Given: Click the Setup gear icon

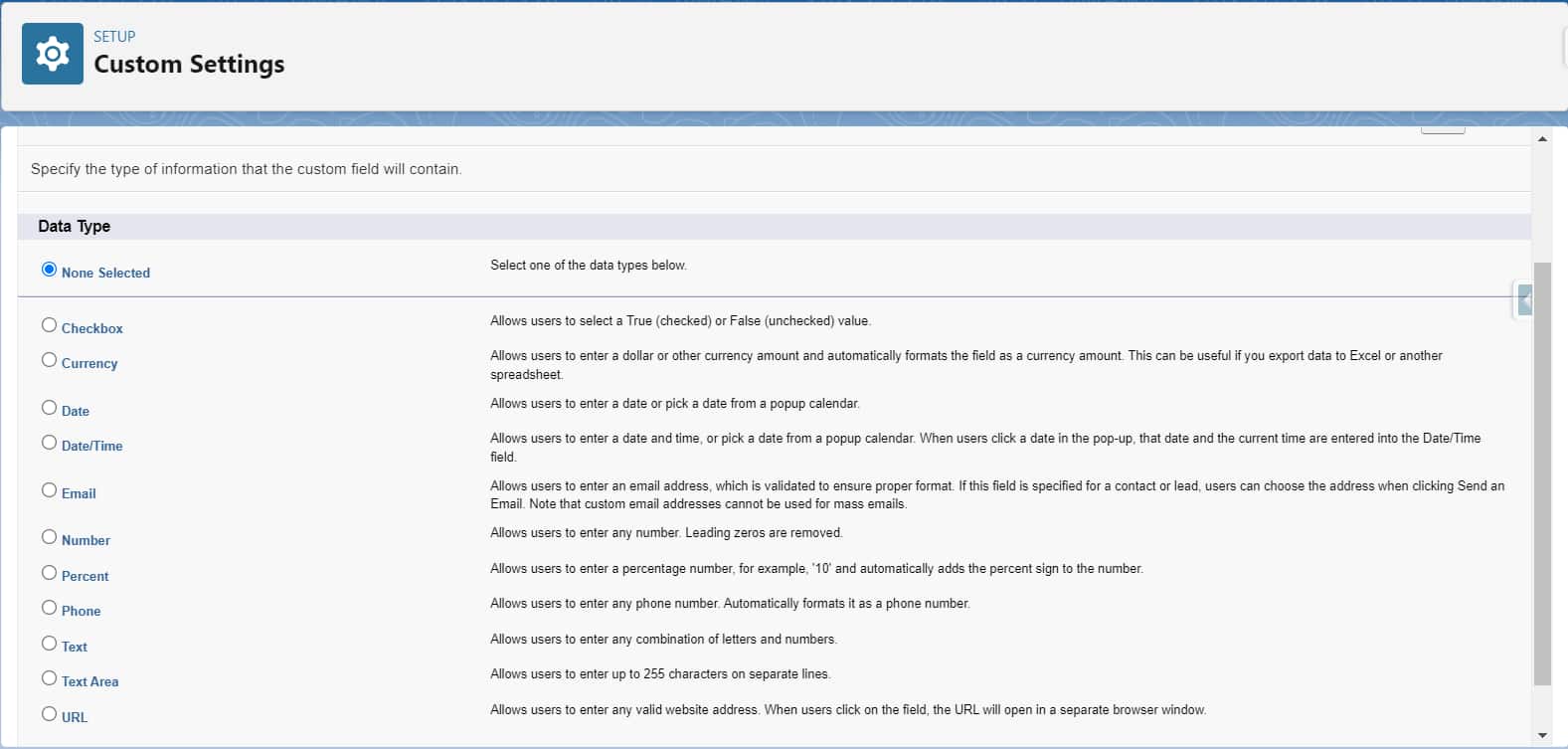Looking at the screenshot, I should pos(52,54).
